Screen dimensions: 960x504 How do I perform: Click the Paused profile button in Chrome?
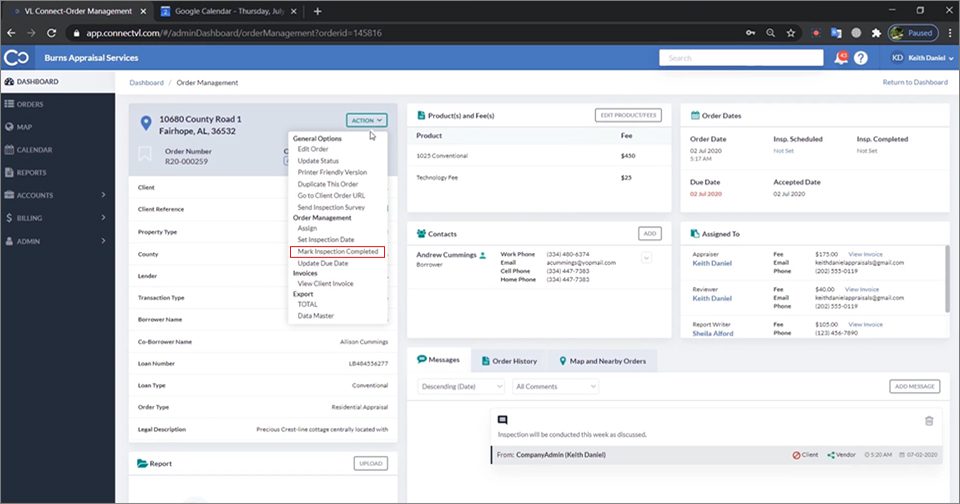pos(913,33)
